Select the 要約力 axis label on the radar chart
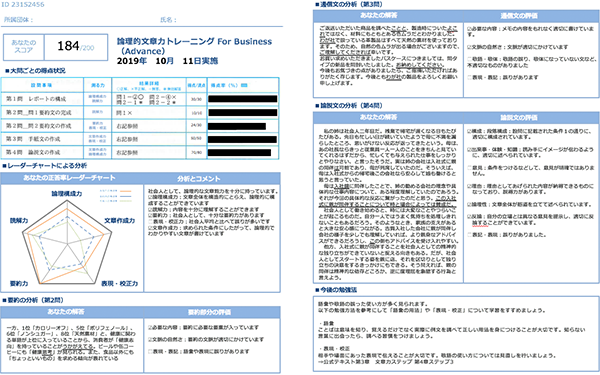Screen dimensions: 600x375 pyautogui.click(x=19, y=283)
